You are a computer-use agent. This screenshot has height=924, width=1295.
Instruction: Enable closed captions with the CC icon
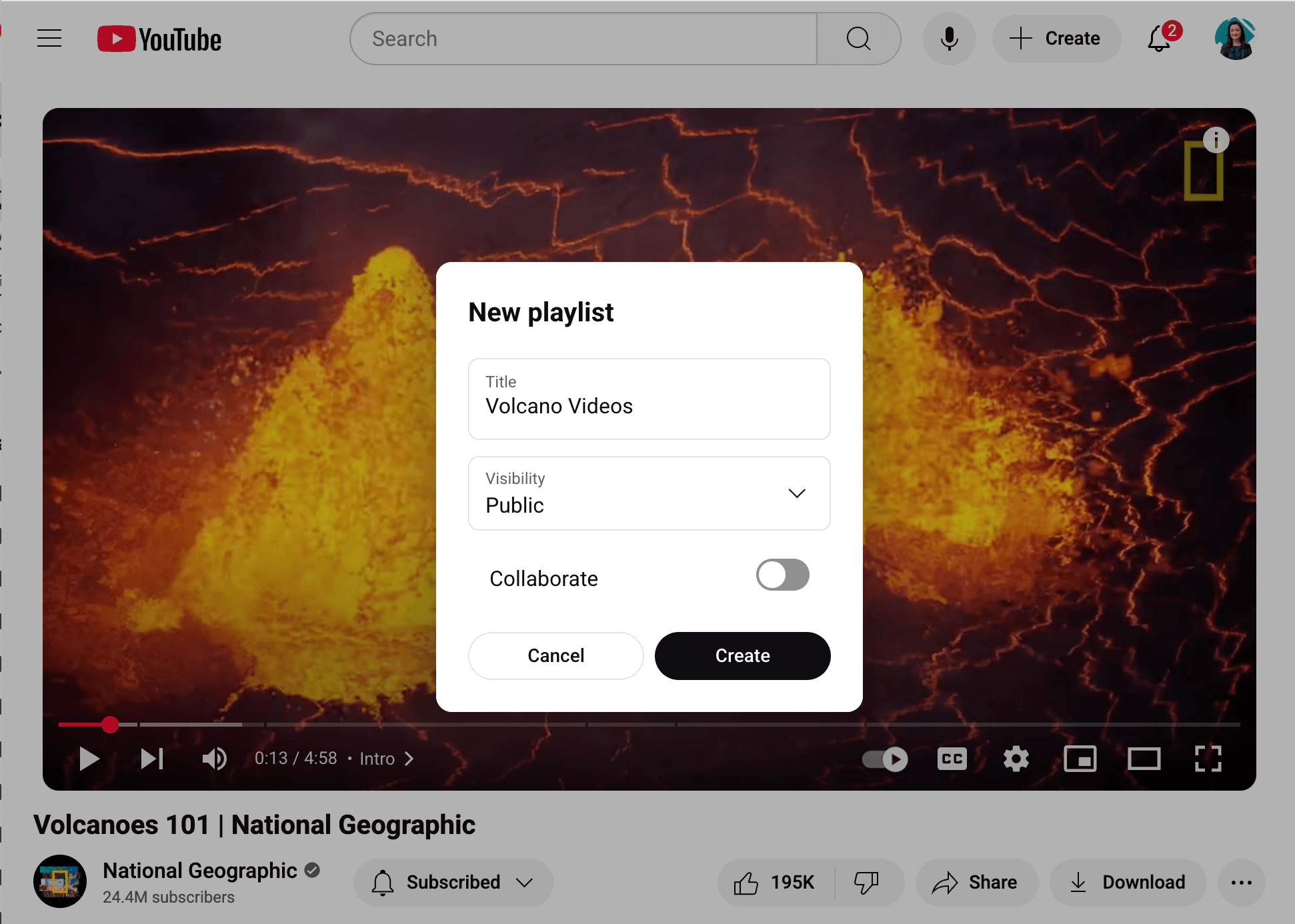point(952,758)
